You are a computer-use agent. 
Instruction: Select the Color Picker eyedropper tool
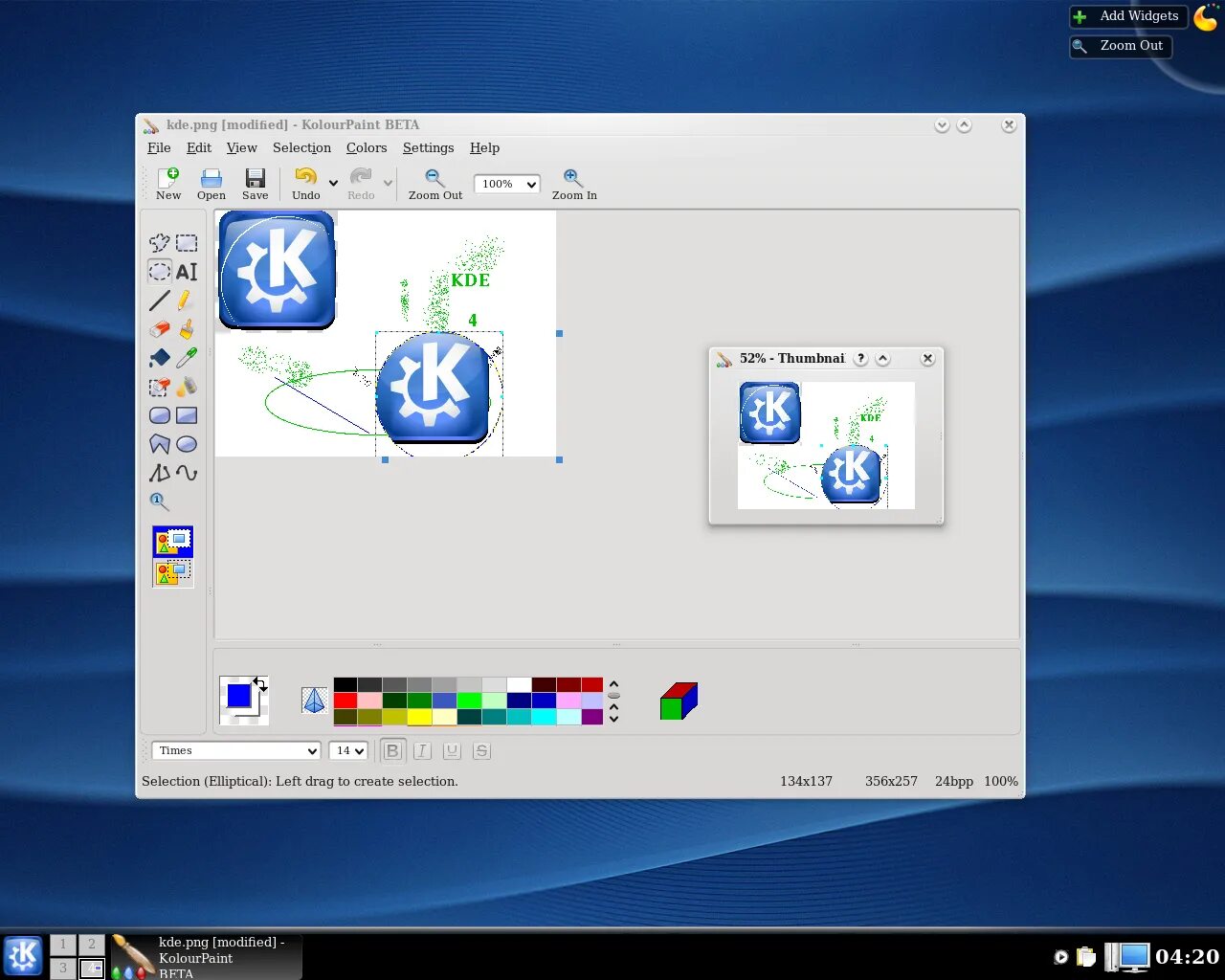click(x=187, y=358)
